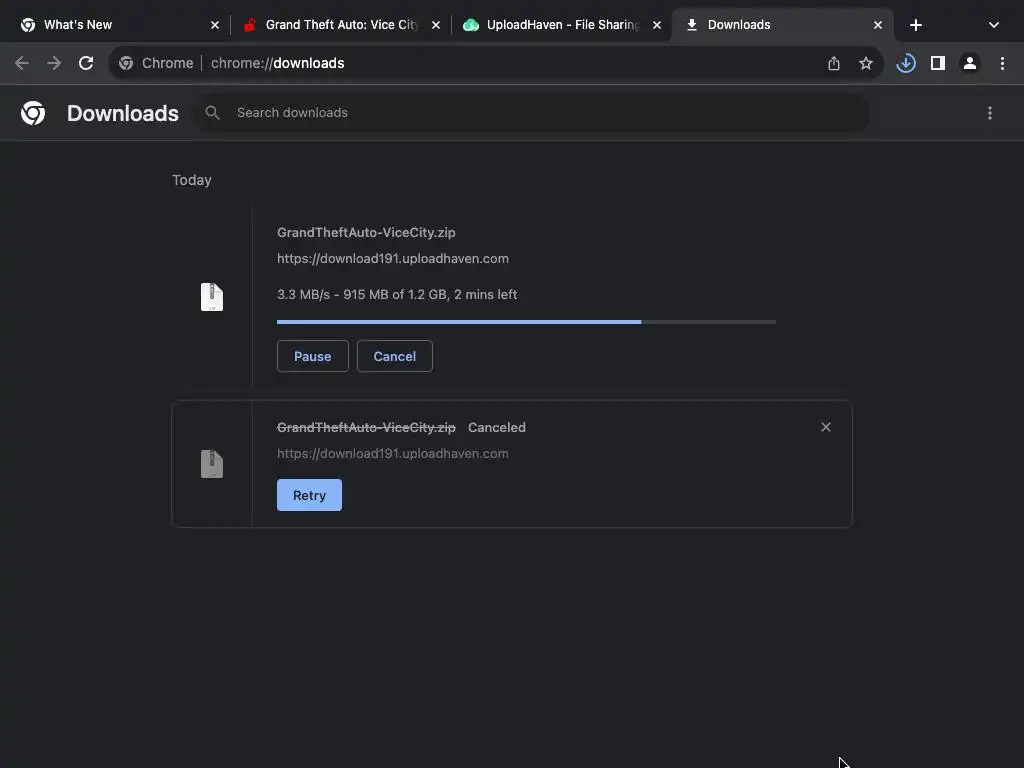Click the download progress bar
The image size is (1024, 768).
[x=526, y=322]
